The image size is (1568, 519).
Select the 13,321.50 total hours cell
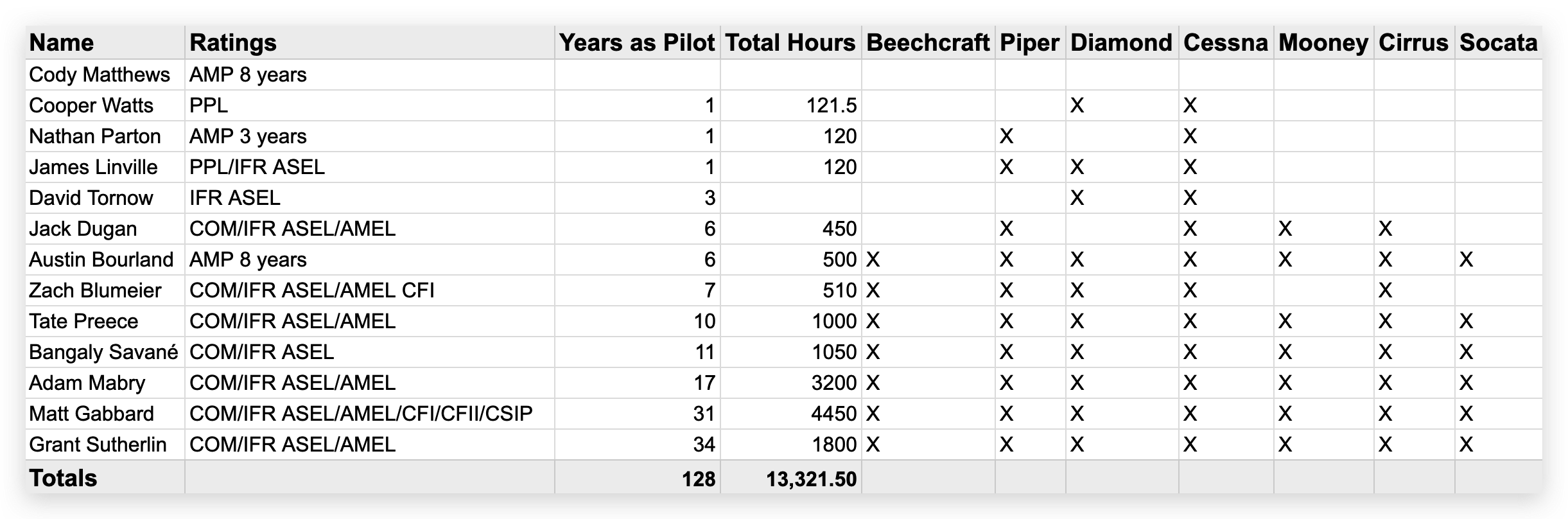(791, 478)
